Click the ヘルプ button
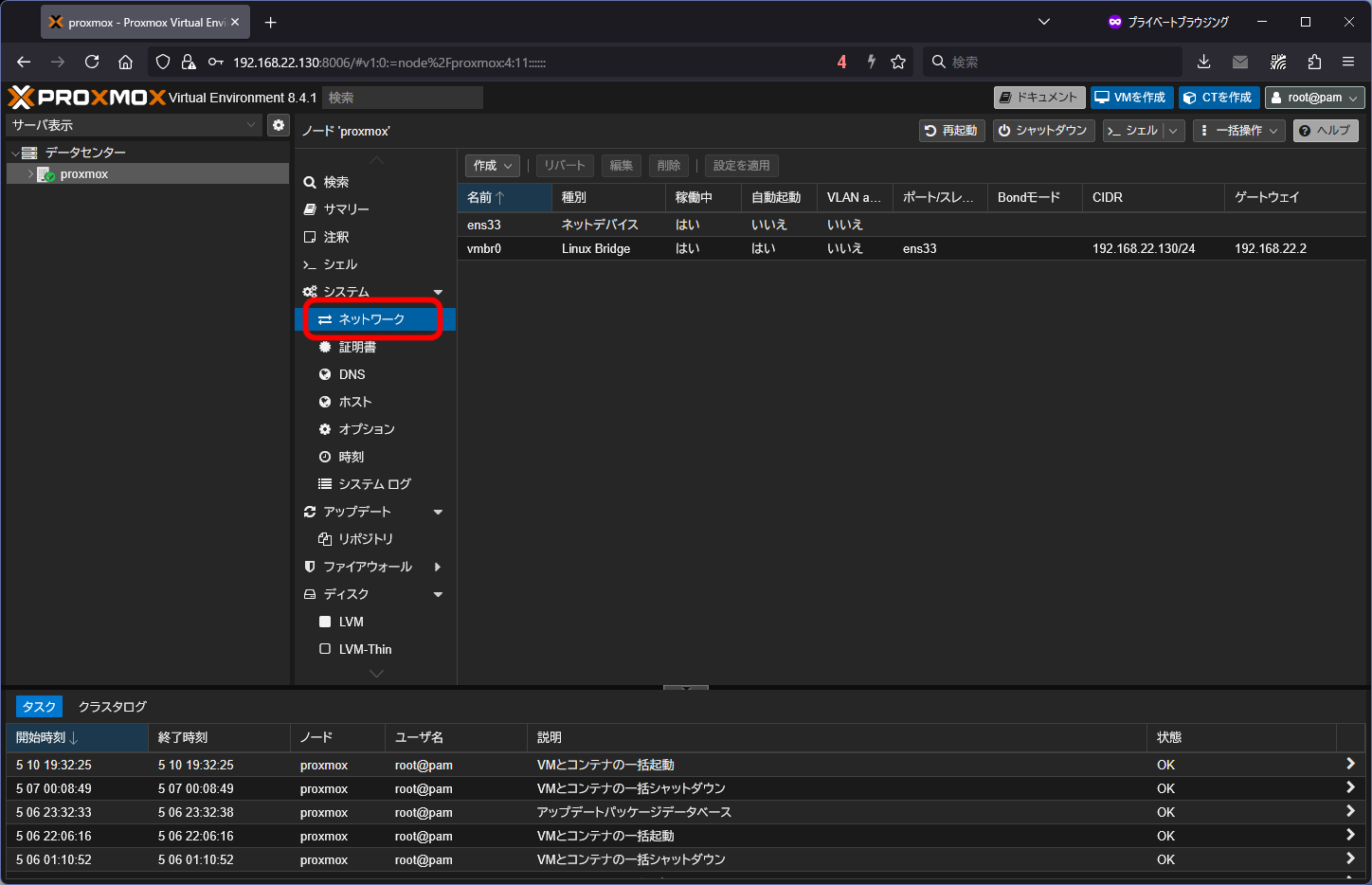The height and width of the screenshot is (885, 1372). [x=1326, y=131]
